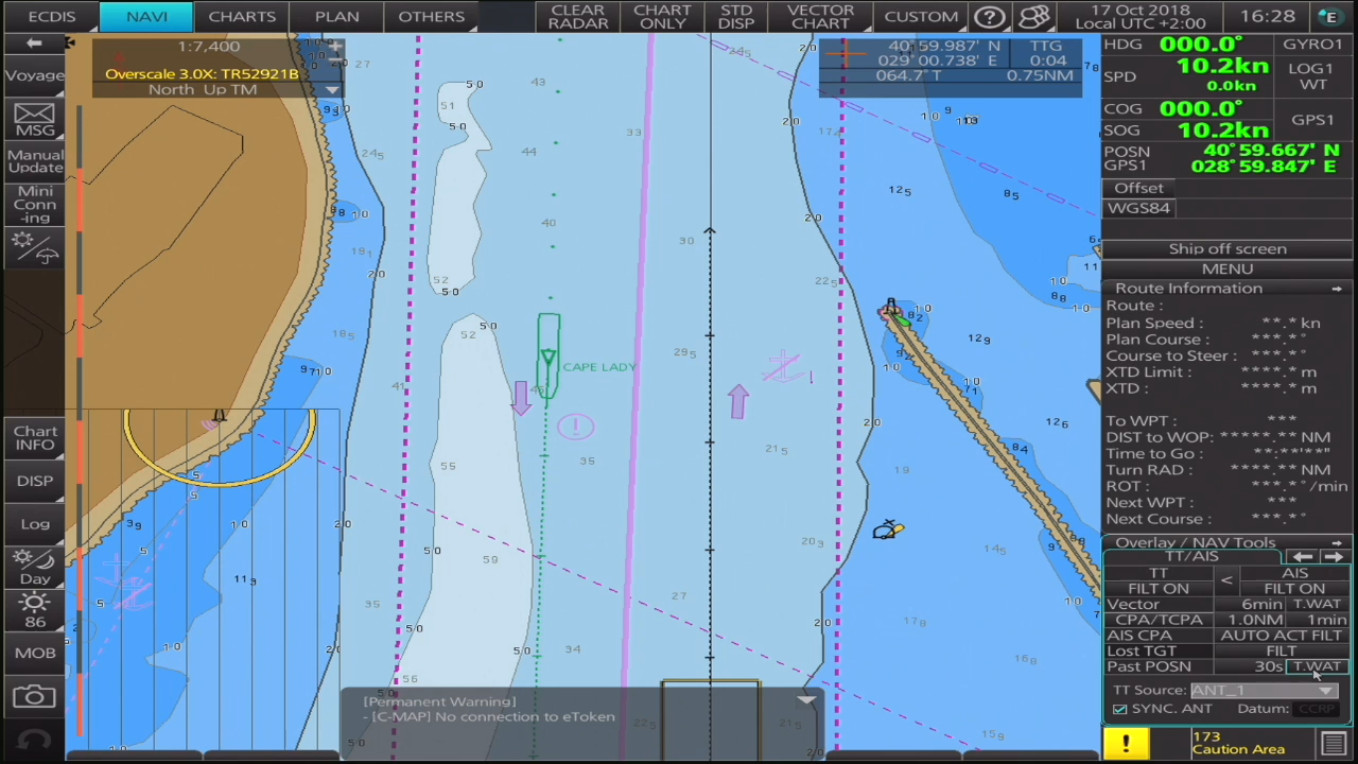The height and width of the screenshot is (764, 1358).
Task: Toggle the TT FILT ON button
Action: (1158, 588)
